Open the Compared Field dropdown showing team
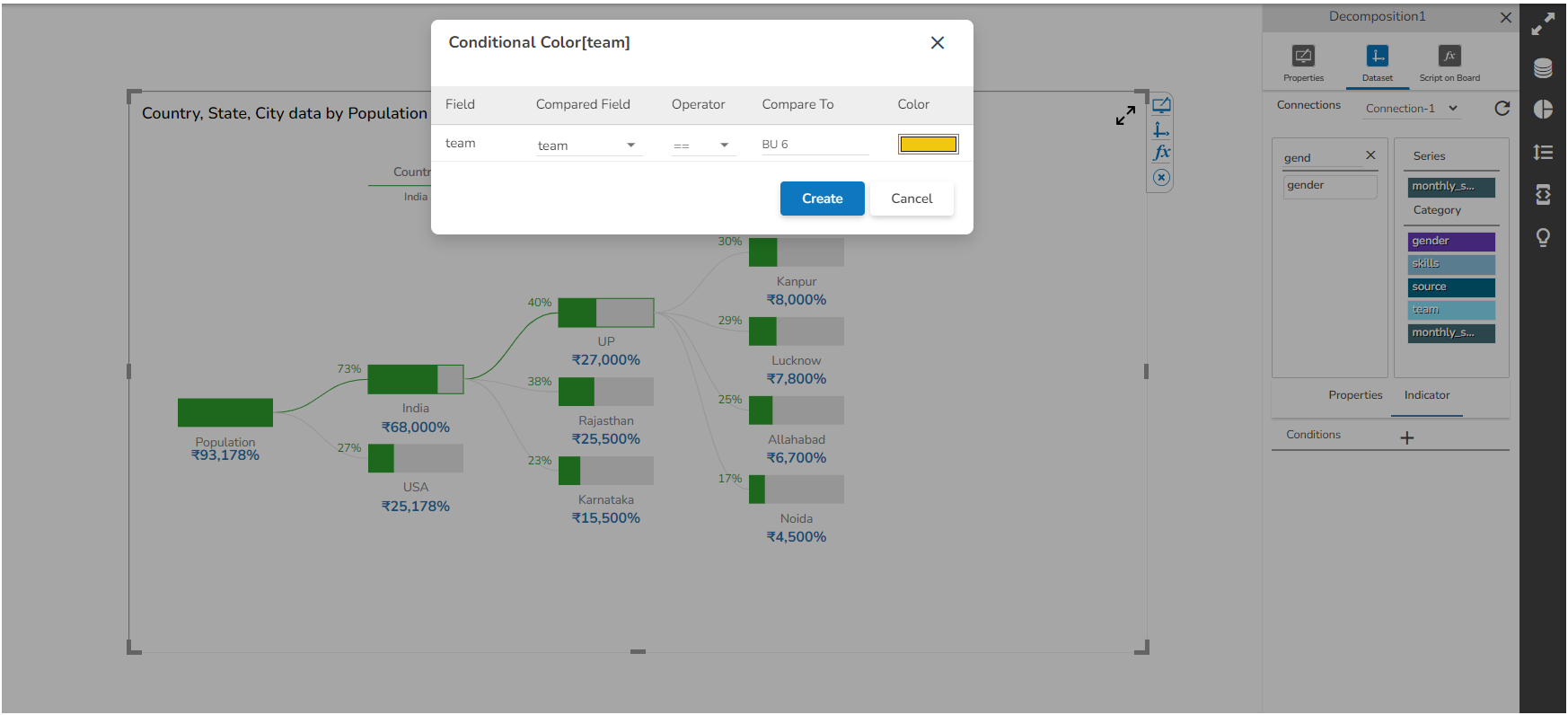Screen dimensions: 1568x715 click(x=589, y=146)
